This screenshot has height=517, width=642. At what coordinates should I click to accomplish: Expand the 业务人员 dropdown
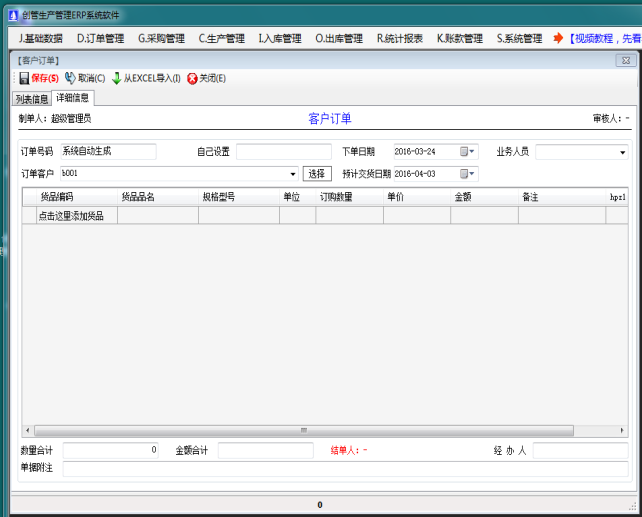coord(622,153)
